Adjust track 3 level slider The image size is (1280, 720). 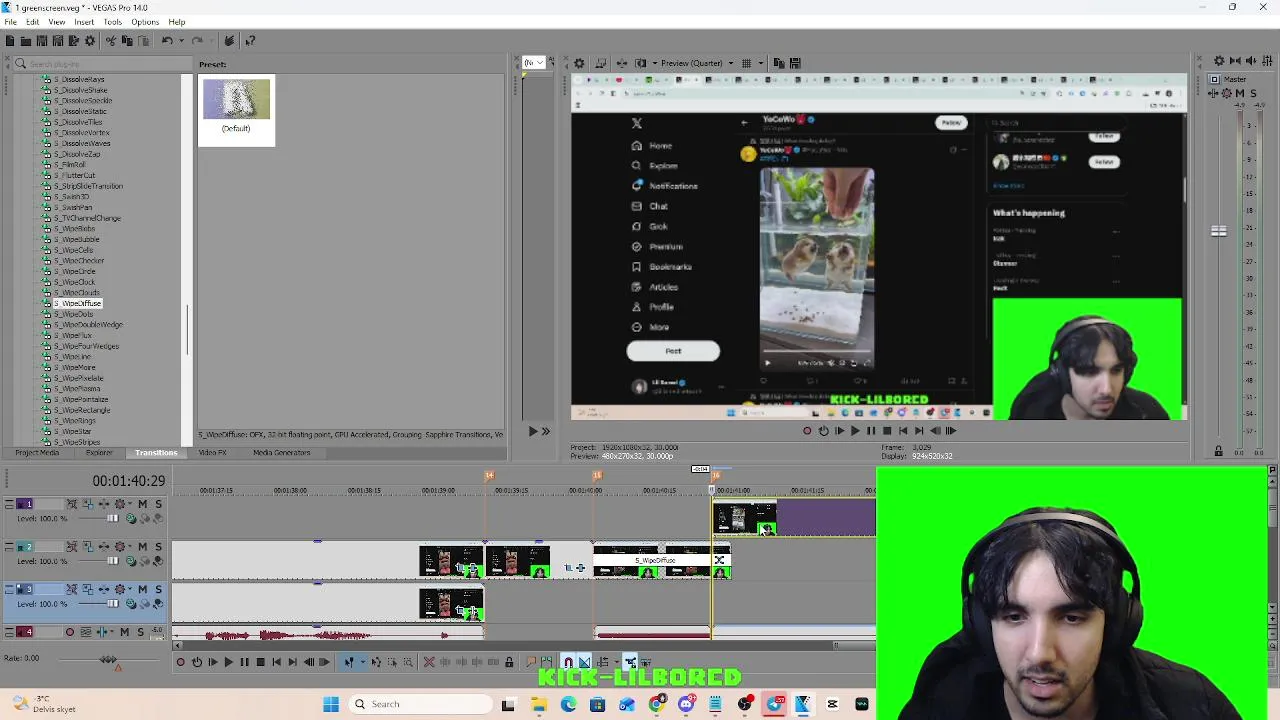pyautogui.click(x=113, y=604)
